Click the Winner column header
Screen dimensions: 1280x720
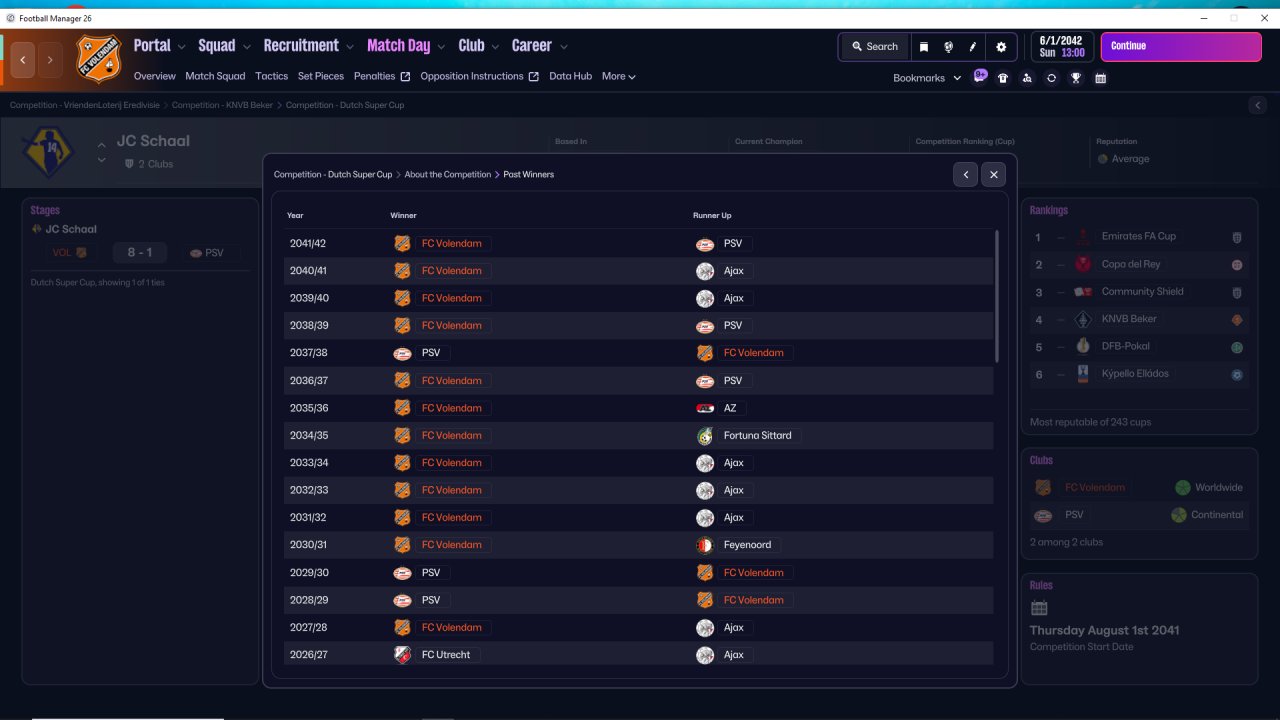(403, 216)
